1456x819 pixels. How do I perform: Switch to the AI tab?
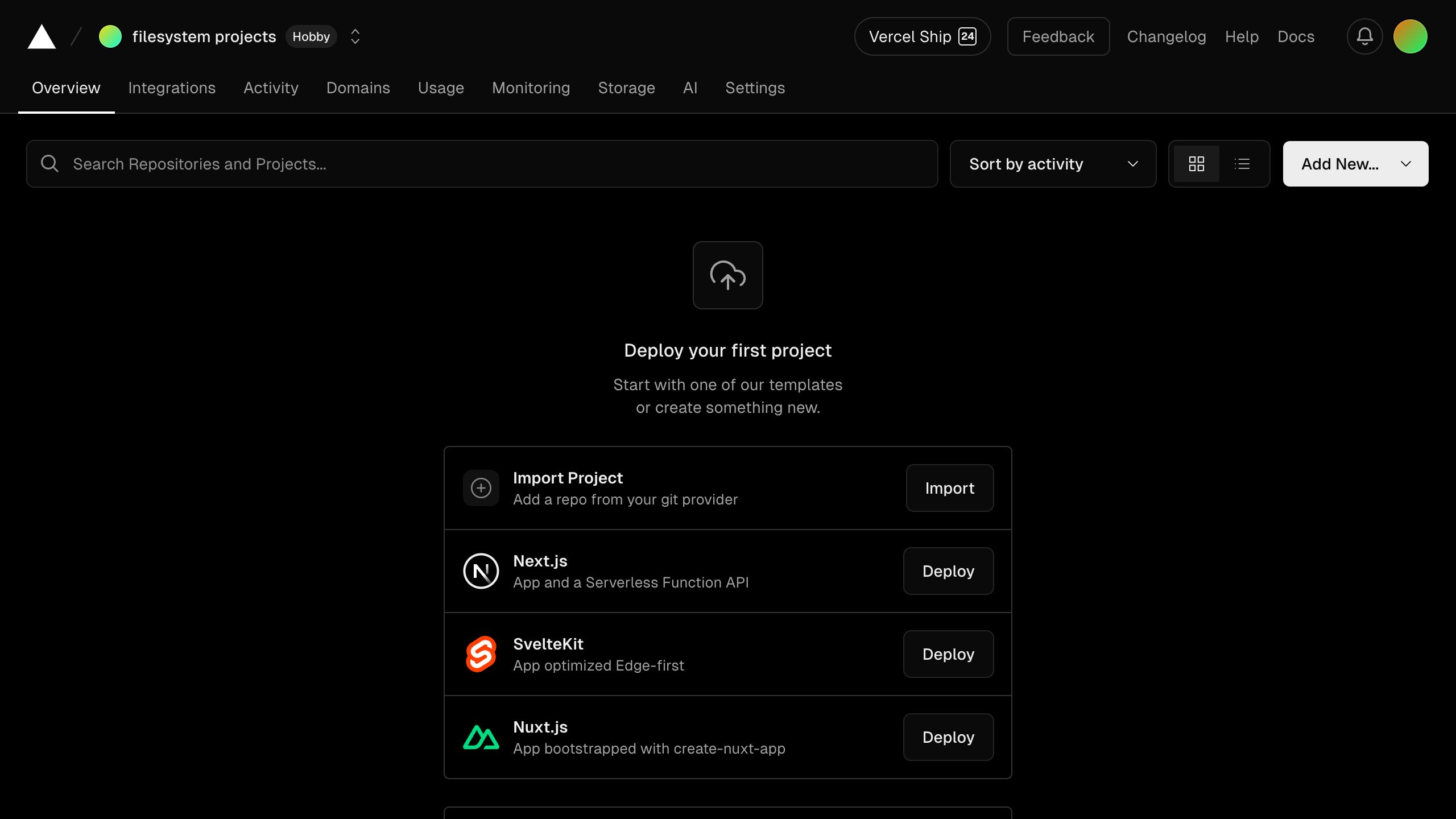(x=690, y=88)
